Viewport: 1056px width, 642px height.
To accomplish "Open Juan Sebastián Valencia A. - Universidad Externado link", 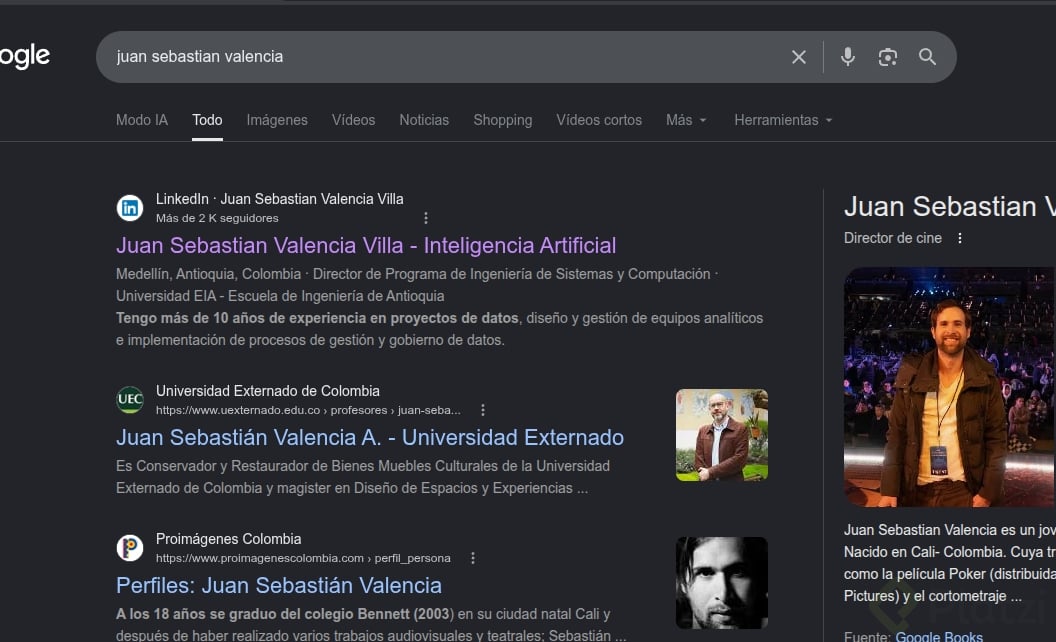I will coord(370,437).
